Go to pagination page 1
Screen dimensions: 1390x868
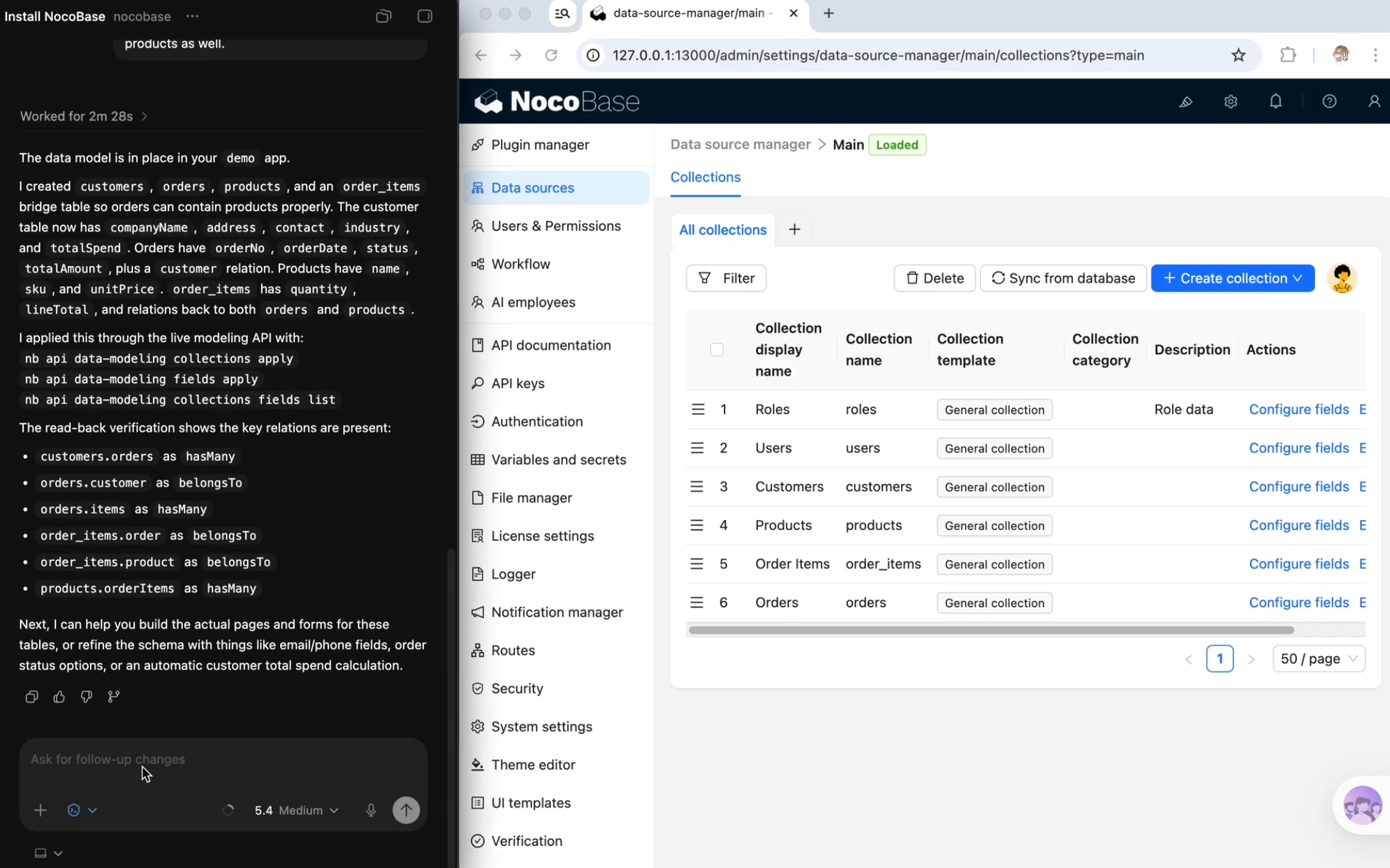(1220, 659)
